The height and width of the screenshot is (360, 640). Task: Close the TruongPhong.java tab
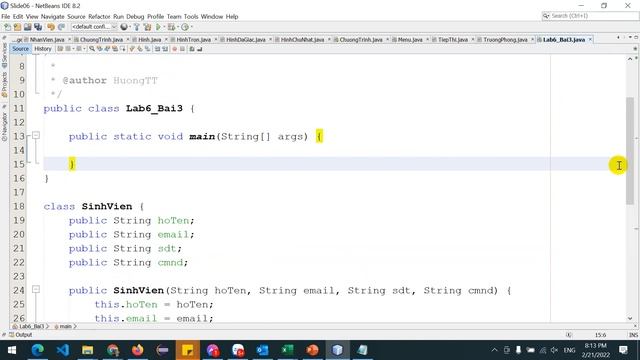pyautogui.click(x=533, y=40)
